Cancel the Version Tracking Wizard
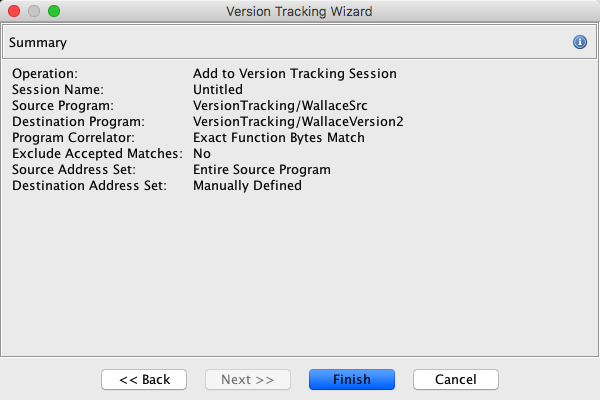 click(x=455, y=380)
